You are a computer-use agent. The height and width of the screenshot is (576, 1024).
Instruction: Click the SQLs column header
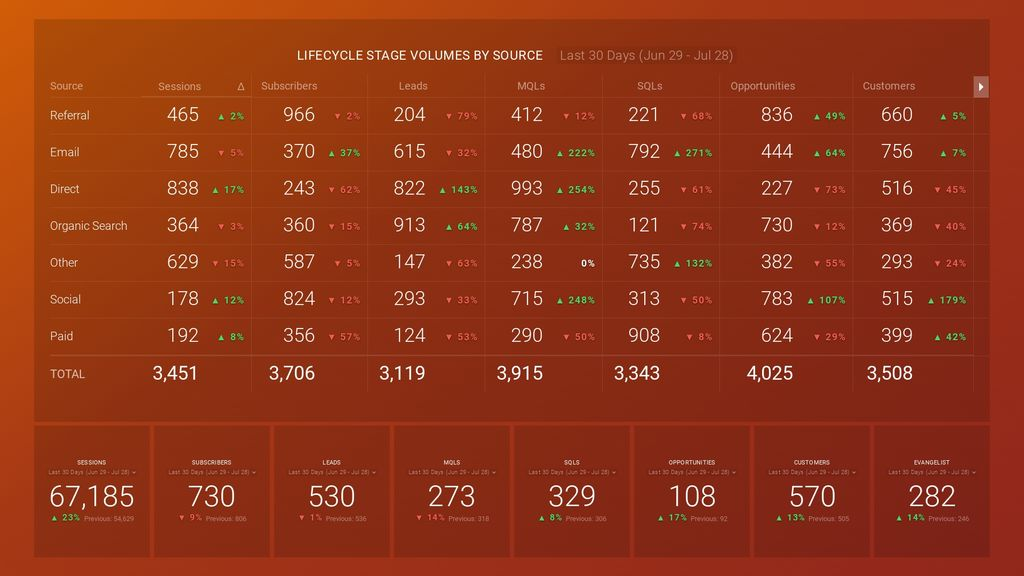649,86
